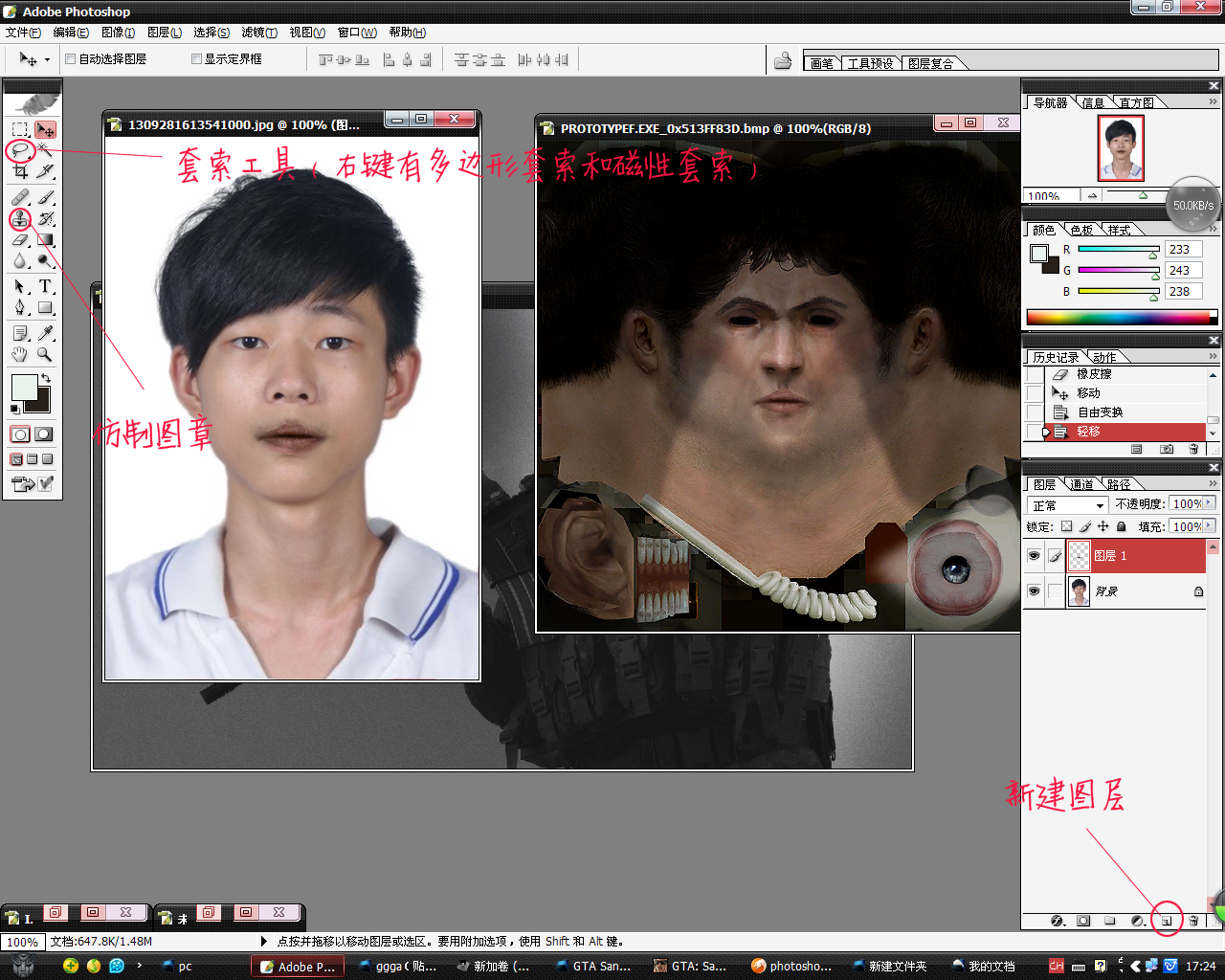This screenshot has width=1225, height=980.
Task: Select the Rectangle shape tool
Action: [x=45, y=308]
